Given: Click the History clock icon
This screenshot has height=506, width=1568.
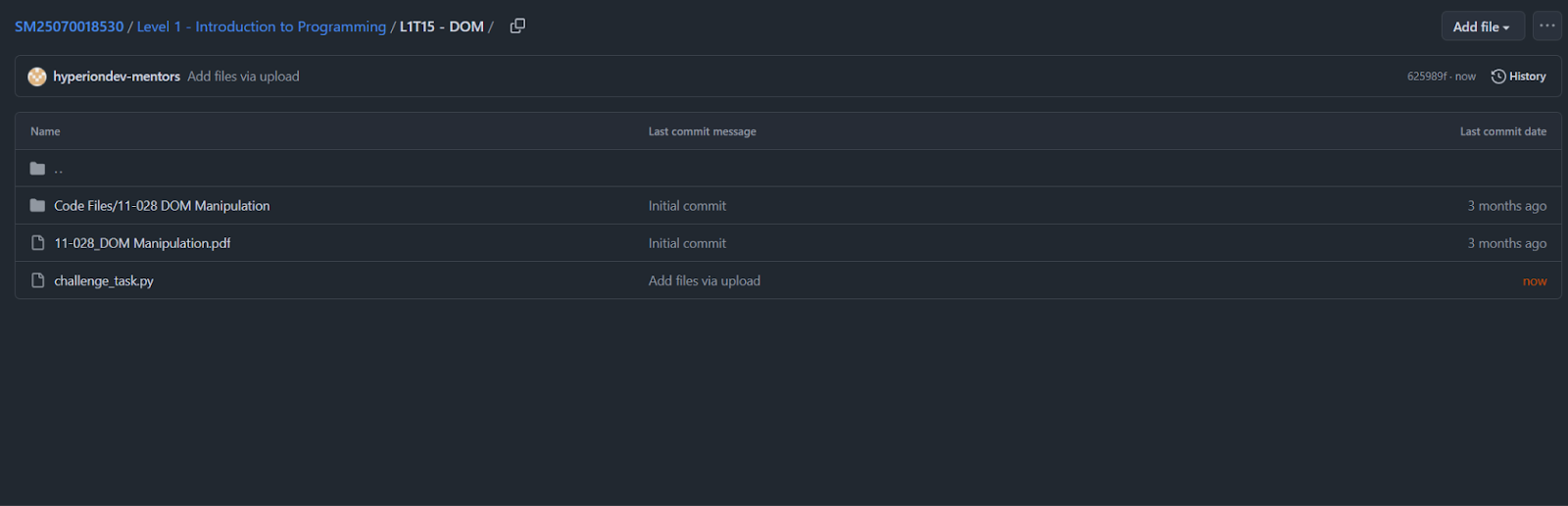Looking at the screenshot, I should tap(1498, 76).
